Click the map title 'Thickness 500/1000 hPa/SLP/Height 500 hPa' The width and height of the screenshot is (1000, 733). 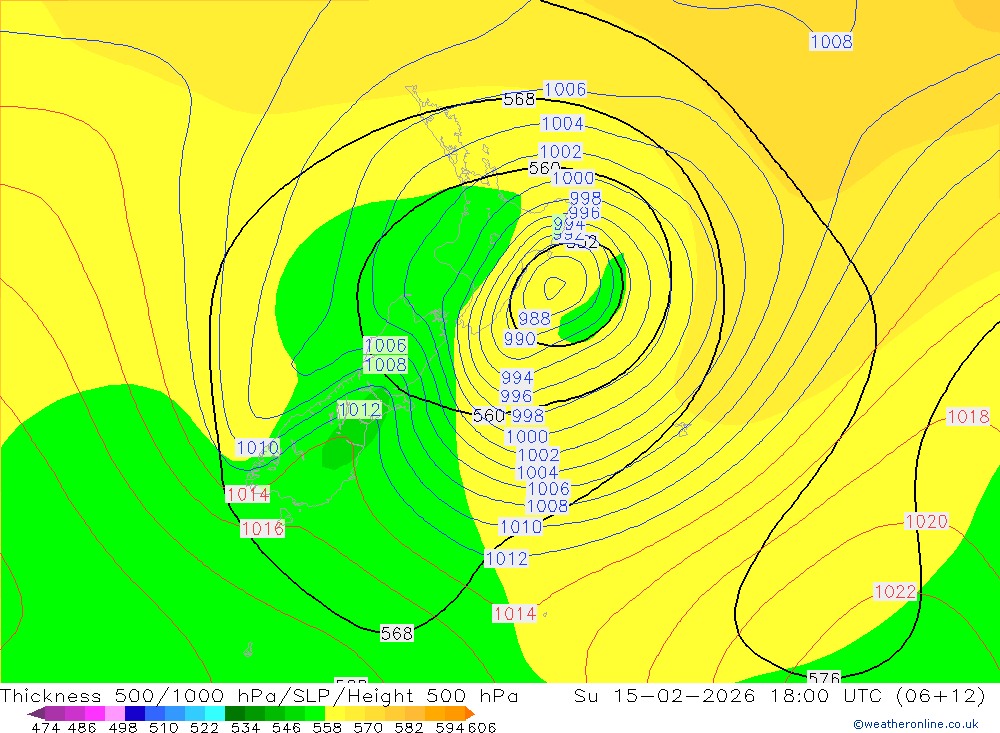pyautogui.click(x=259, y=695)
